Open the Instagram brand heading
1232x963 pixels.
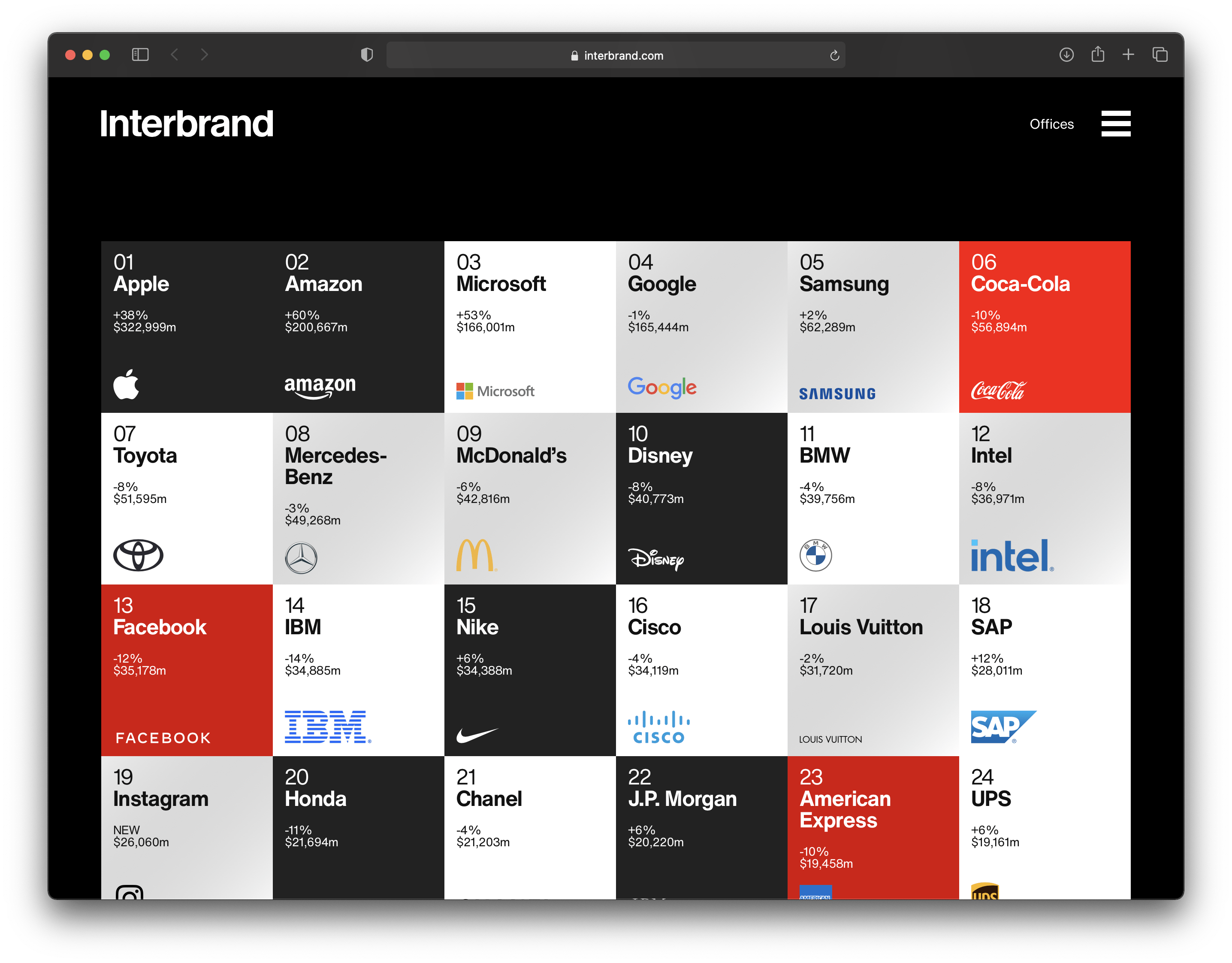(x=161, y=799)
